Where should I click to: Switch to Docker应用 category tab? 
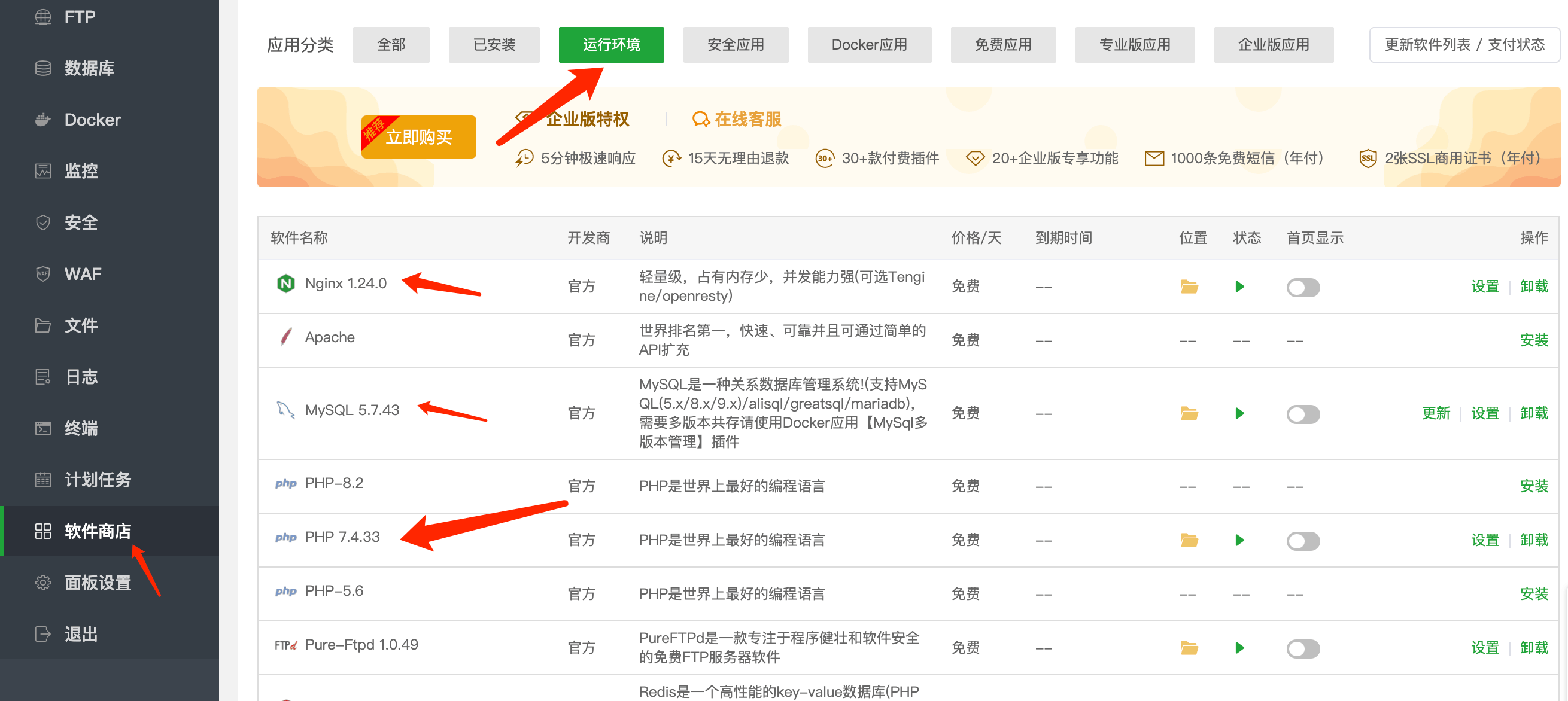868,44
